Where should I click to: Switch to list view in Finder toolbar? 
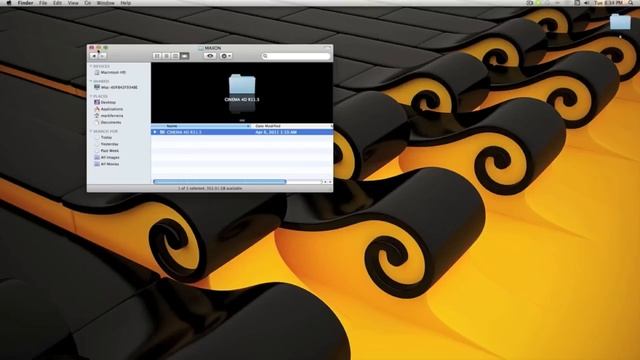point(166,56)
